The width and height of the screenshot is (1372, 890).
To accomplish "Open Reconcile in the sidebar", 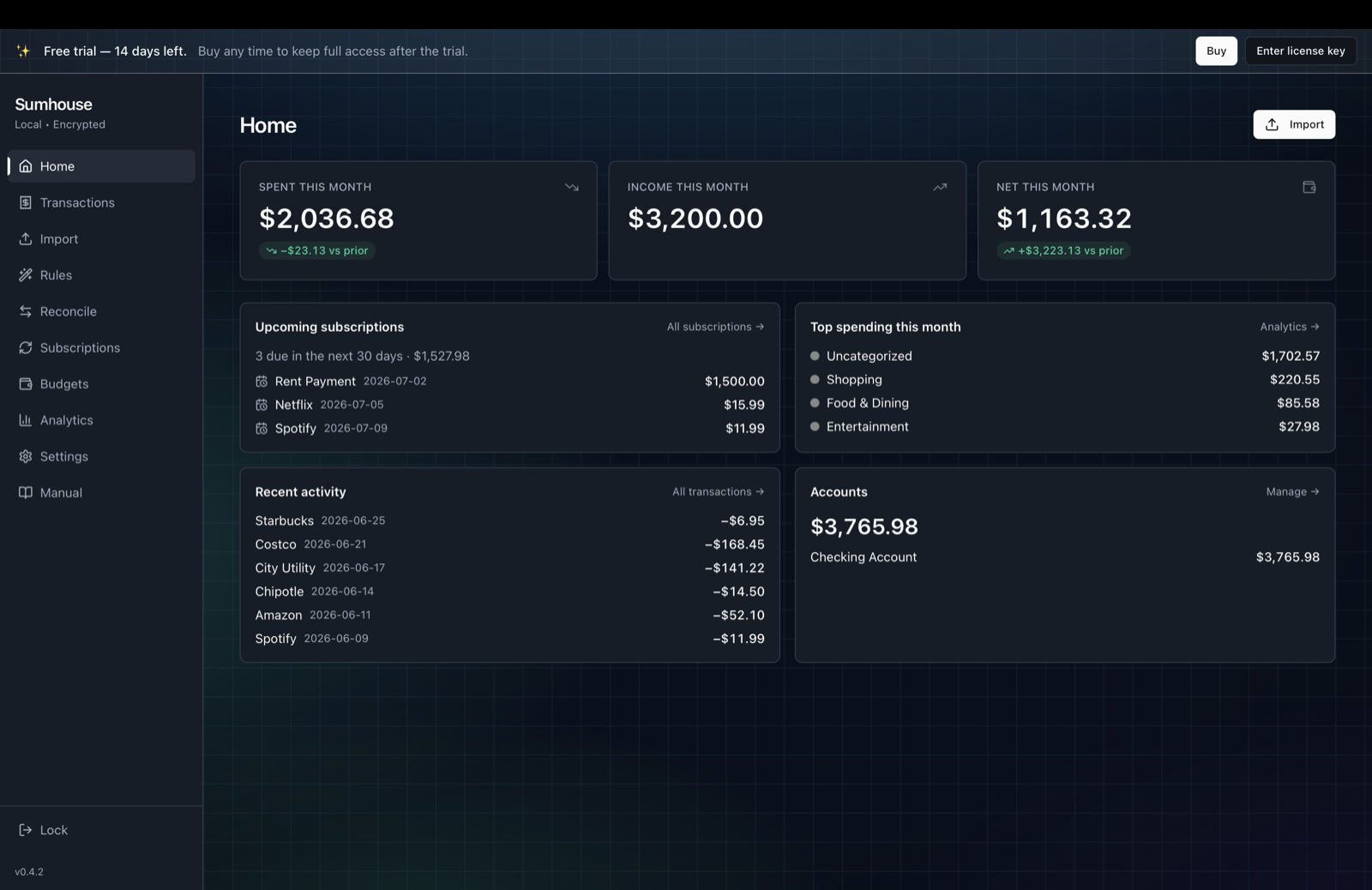I will point(101,311).
